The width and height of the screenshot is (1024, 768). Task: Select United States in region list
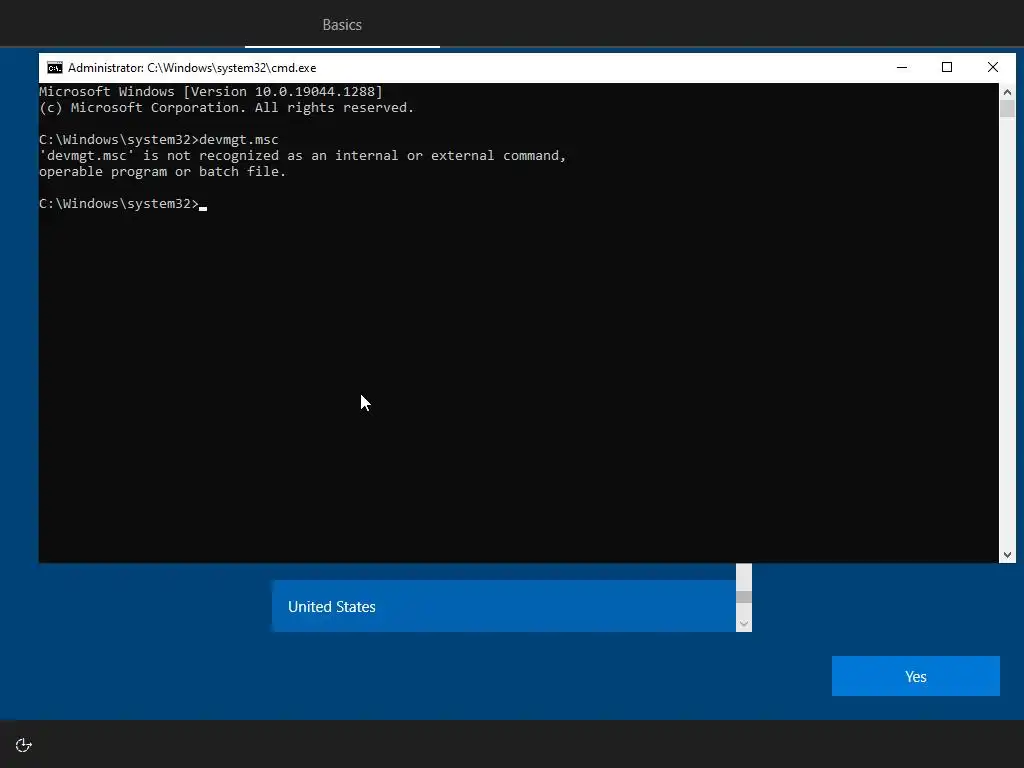[x=504, y=606]
